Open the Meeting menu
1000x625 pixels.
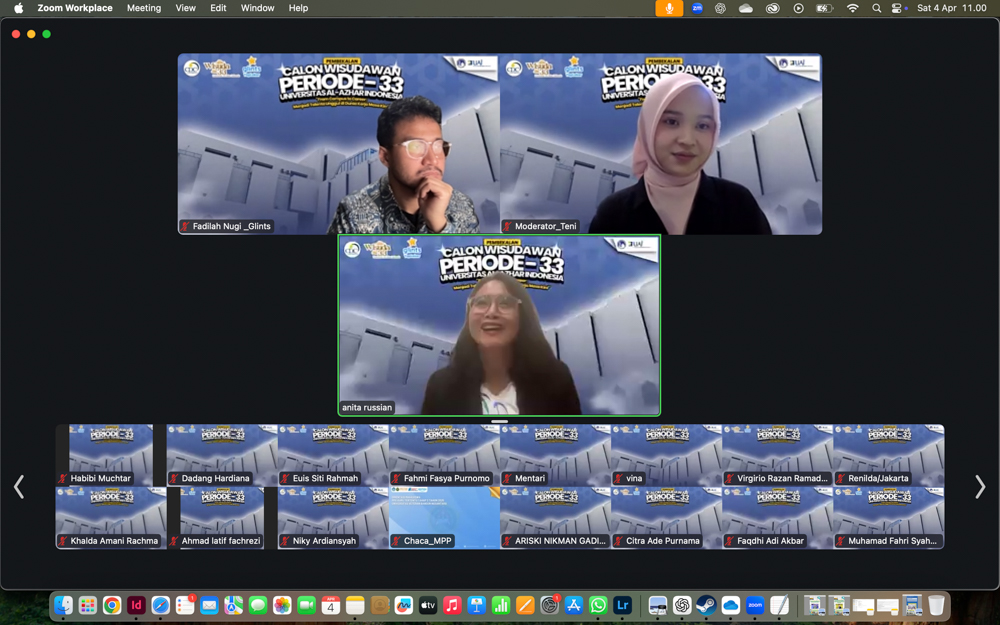point(143,8)
